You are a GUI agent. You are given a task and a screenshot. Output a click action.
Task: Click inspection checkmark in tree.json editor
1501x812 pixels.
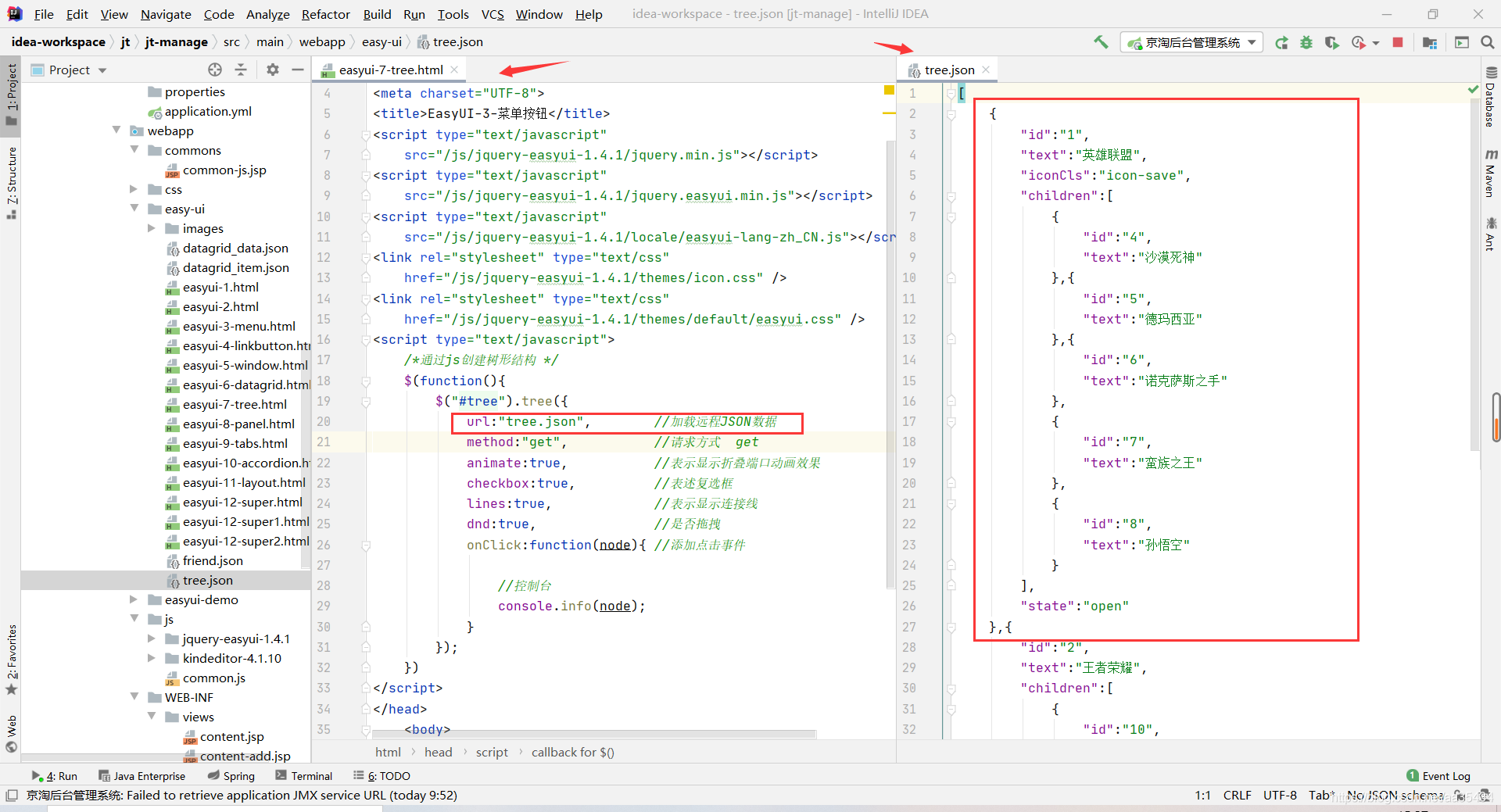[1473, 91]
